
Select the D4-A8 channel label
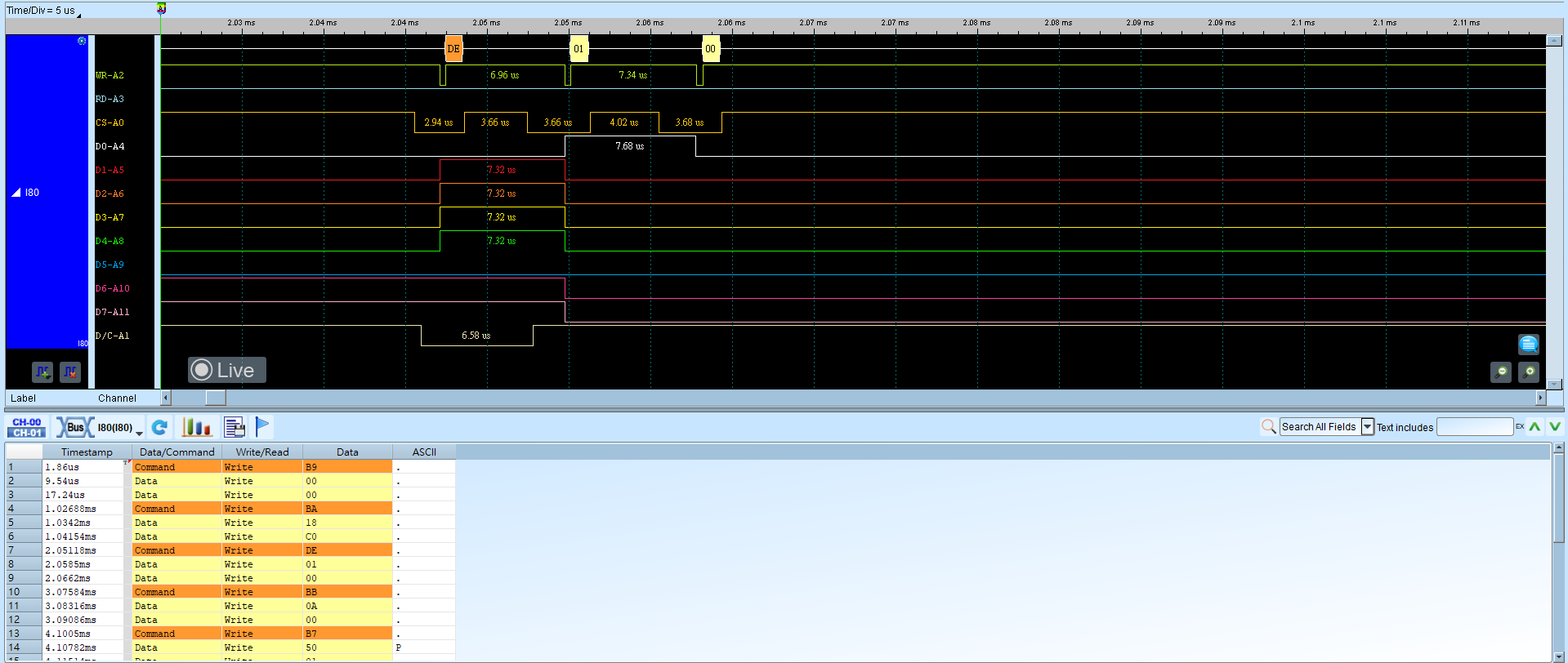click(109, 241)
